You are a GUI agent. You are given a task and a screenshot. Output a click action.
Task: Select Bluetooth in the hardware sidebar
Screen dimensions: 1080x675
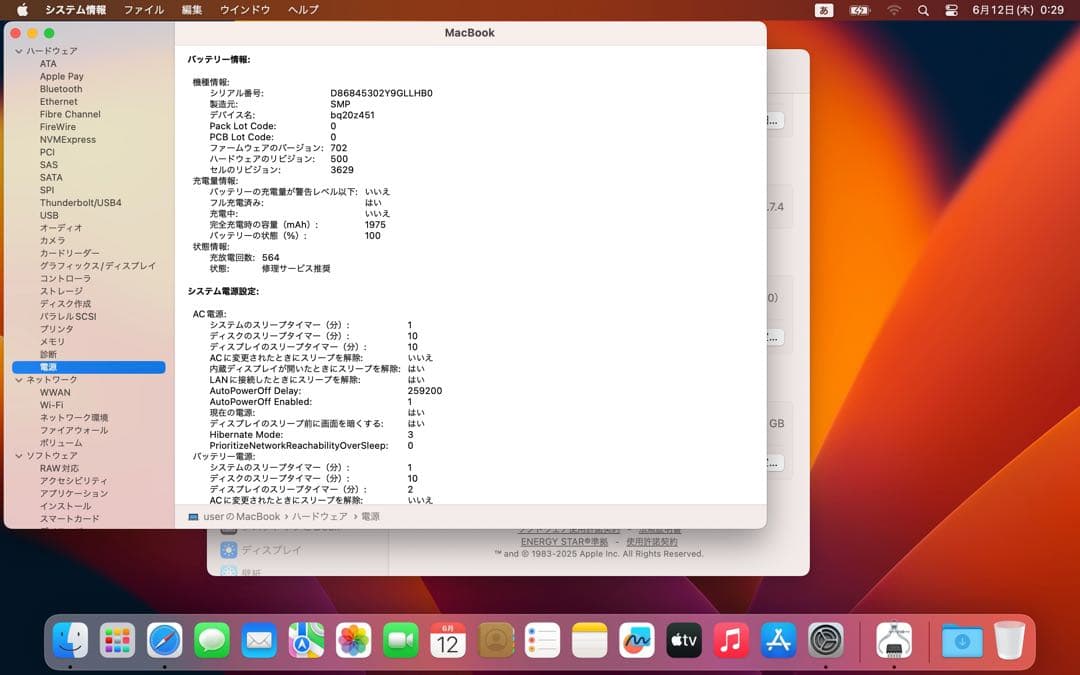60,88
